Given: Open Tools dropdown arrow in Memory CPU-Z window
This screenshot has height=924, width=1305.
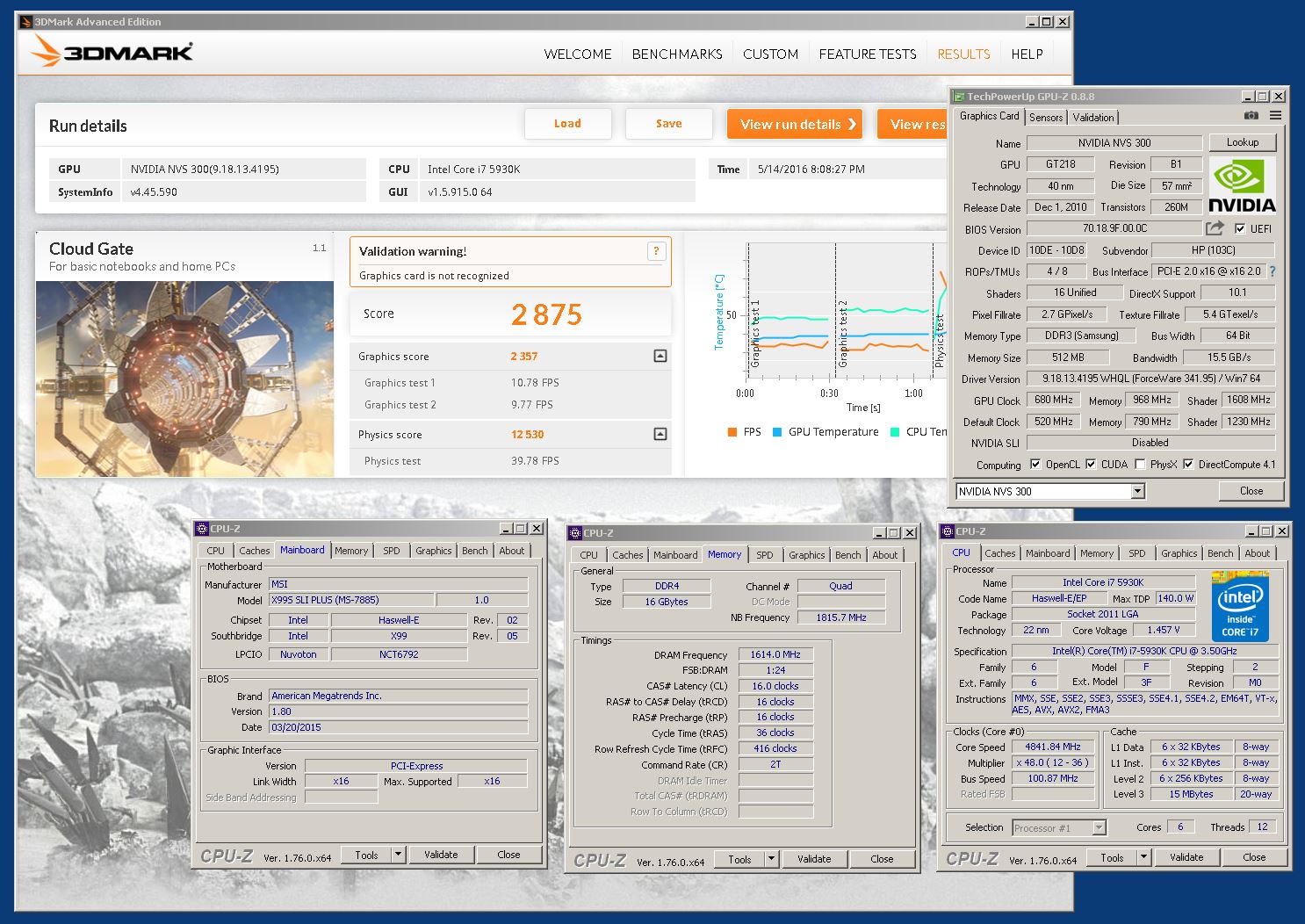Looking at the screenshot, I should 771,859.
